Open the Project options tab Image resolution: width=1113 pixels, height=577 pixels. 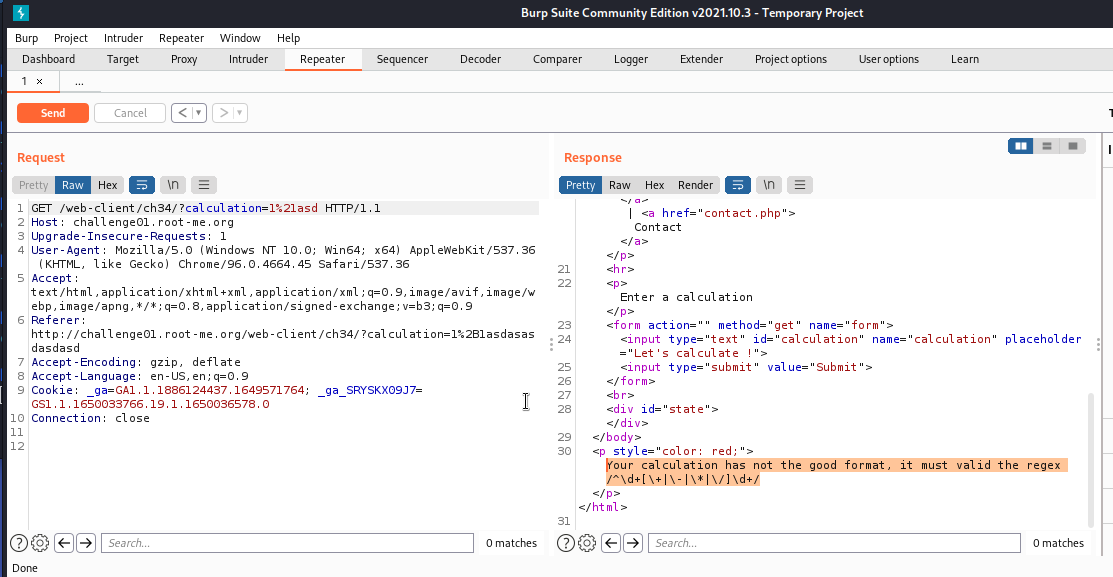point(791,60)
